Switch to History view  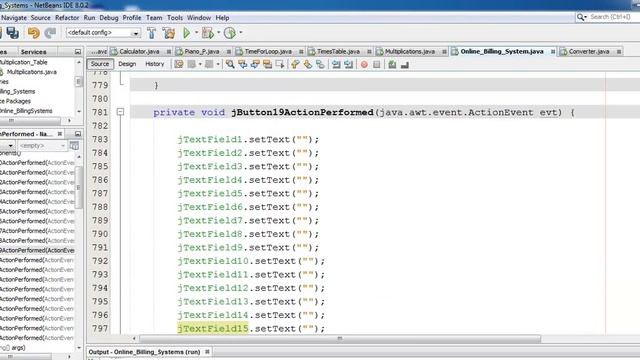155,64
